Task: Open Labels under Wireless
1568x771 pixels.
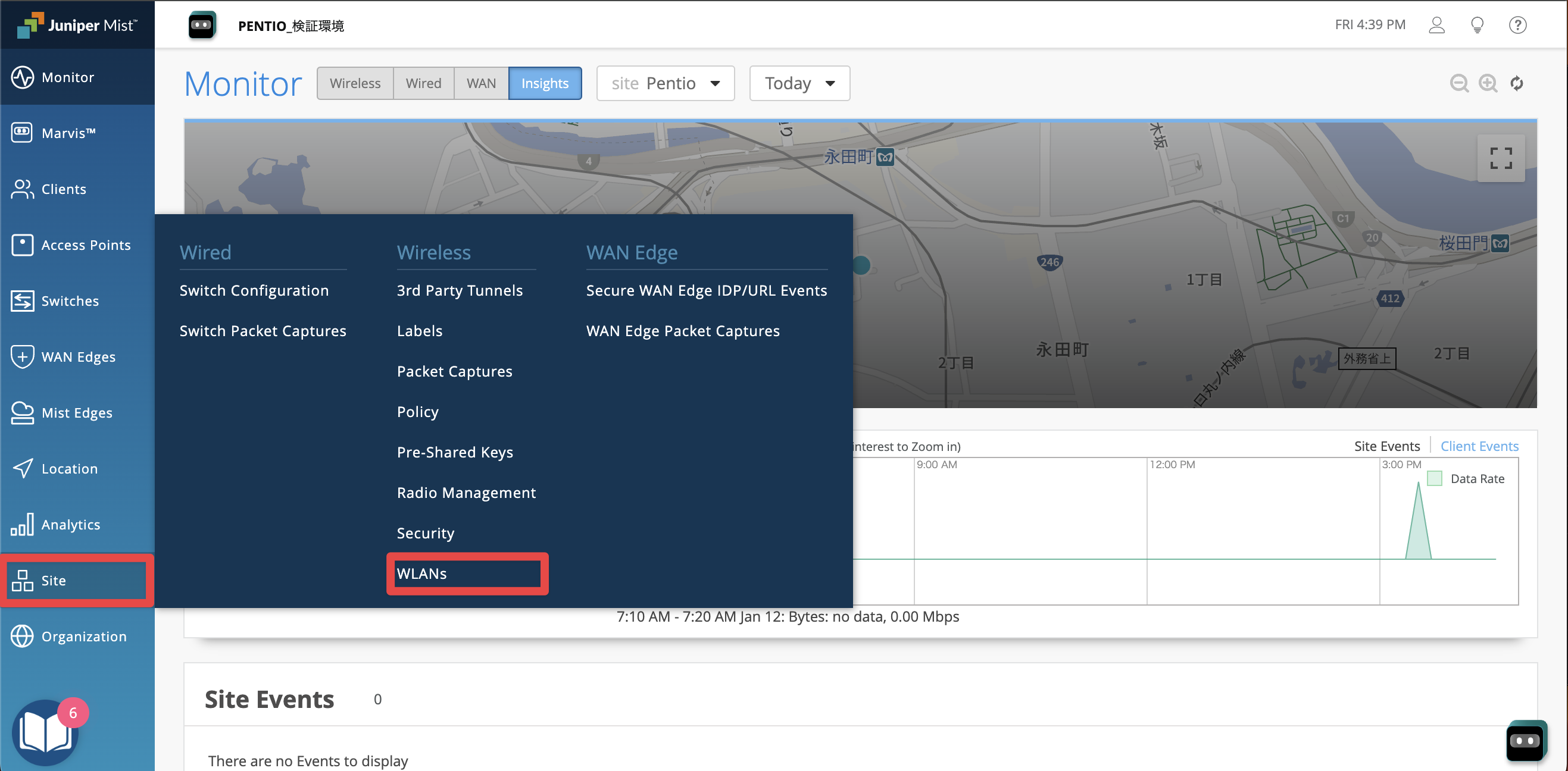Action: 420,331
